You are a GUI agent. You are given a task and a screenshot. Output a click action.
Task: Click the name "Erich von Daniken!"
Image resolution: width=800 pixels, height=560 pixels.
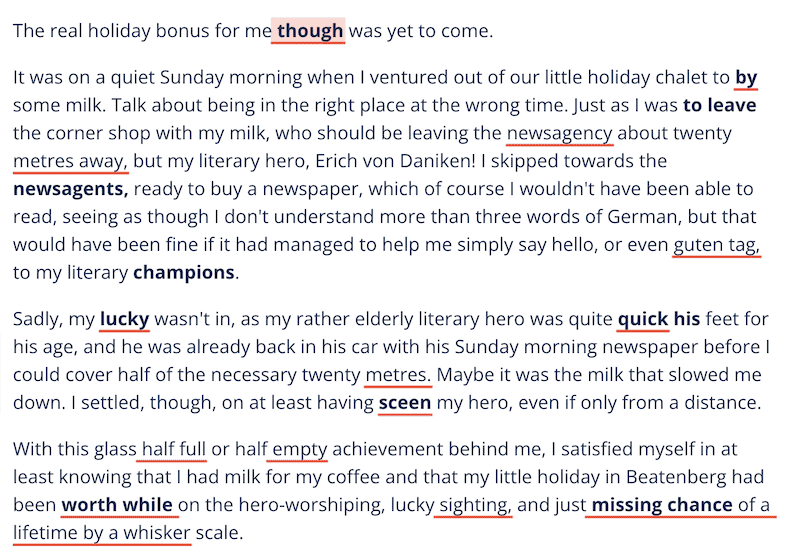(x=395, y=161)
